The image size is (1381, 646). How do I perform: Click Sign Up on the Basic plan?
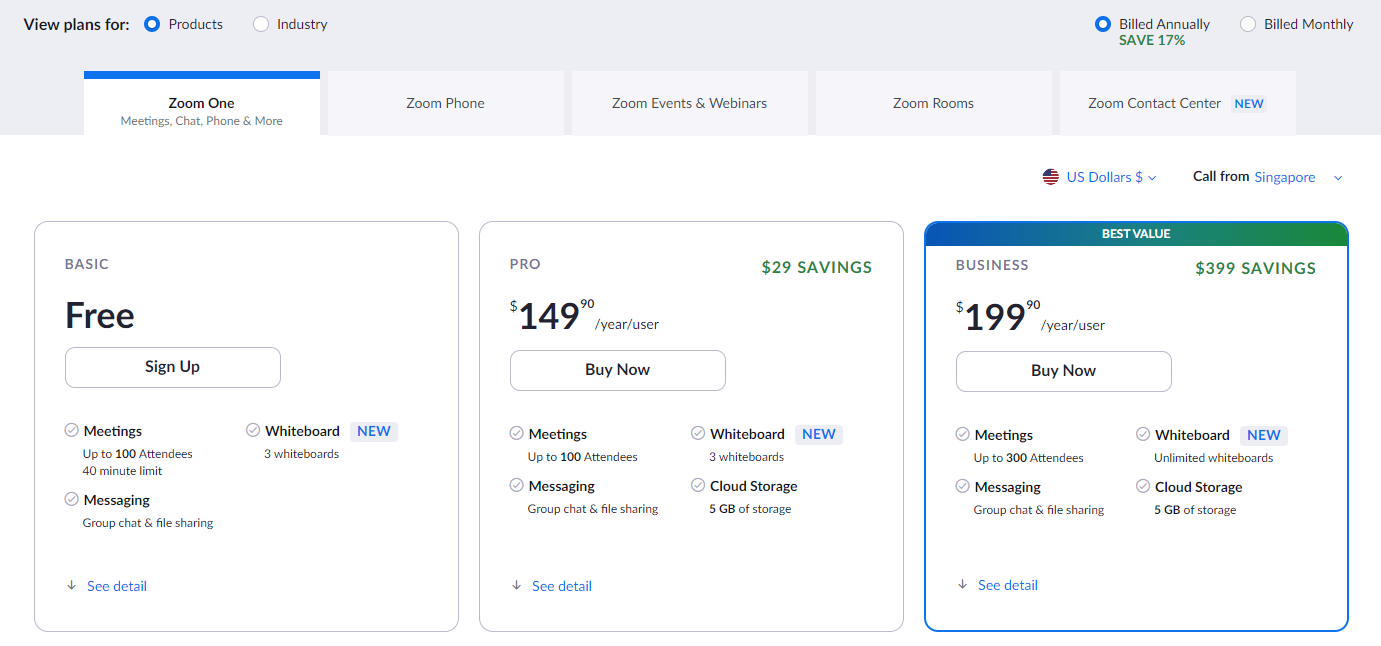coord(173,367)
